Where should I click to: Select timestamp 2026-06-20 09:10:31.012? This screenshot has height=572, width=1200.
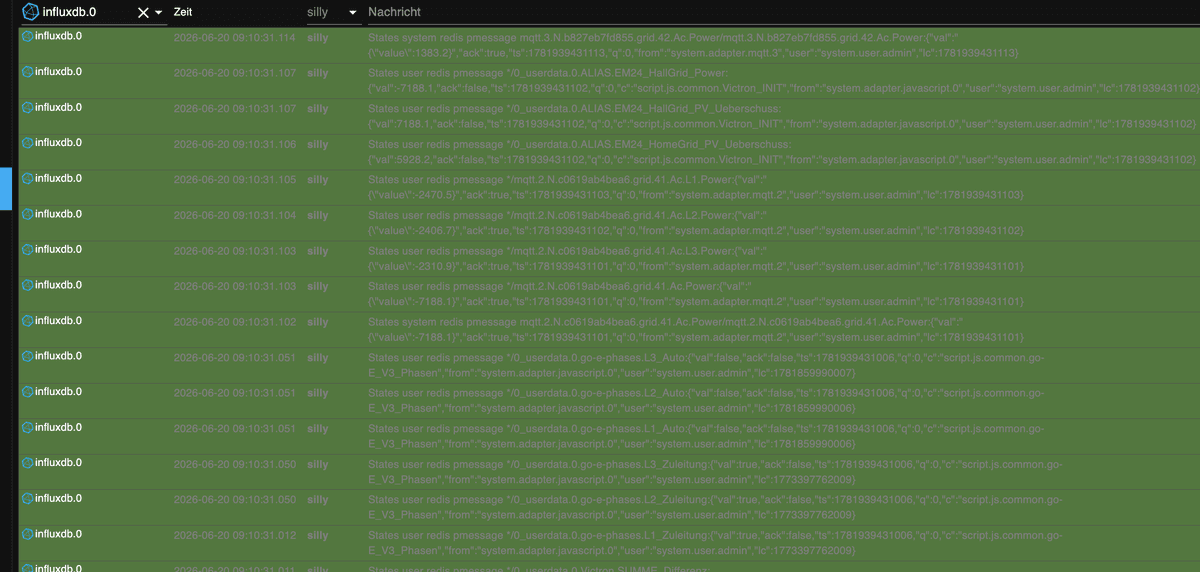[235, 536]
